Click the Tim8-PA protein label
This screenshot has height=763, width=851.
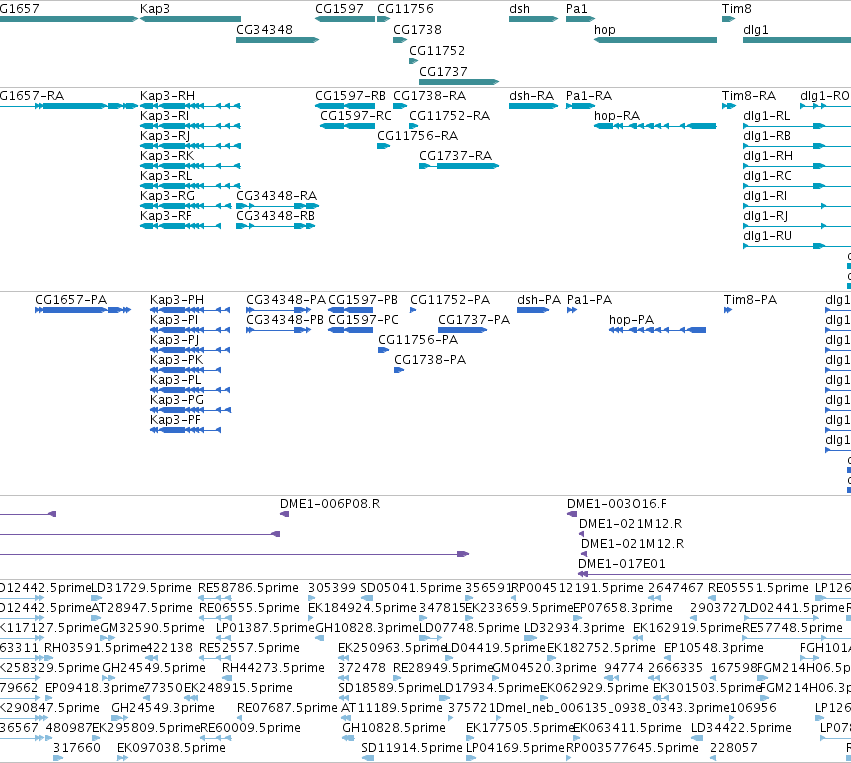coord(751,300)
